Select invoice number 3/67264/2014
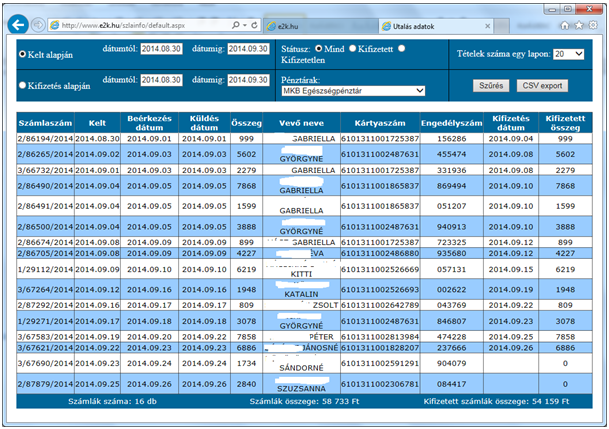609x429 pixels. point(45,290)
